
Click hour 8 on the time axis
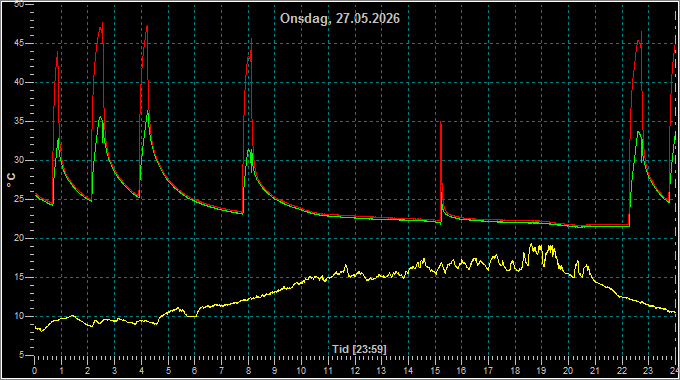point(248,371)
